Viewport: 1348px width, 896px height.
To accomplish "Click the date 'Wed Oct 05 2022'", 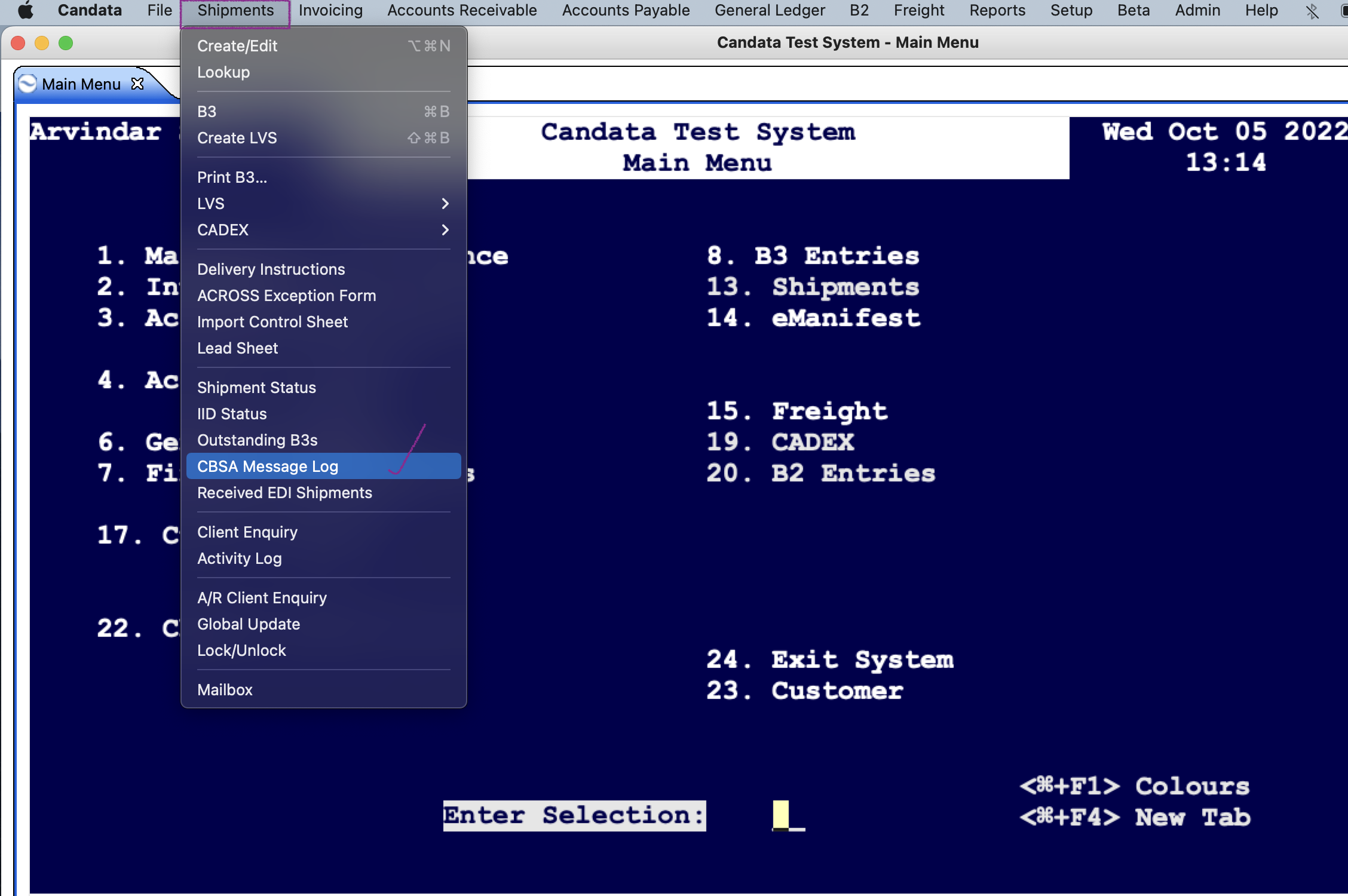I will [x=1225, y=131].
